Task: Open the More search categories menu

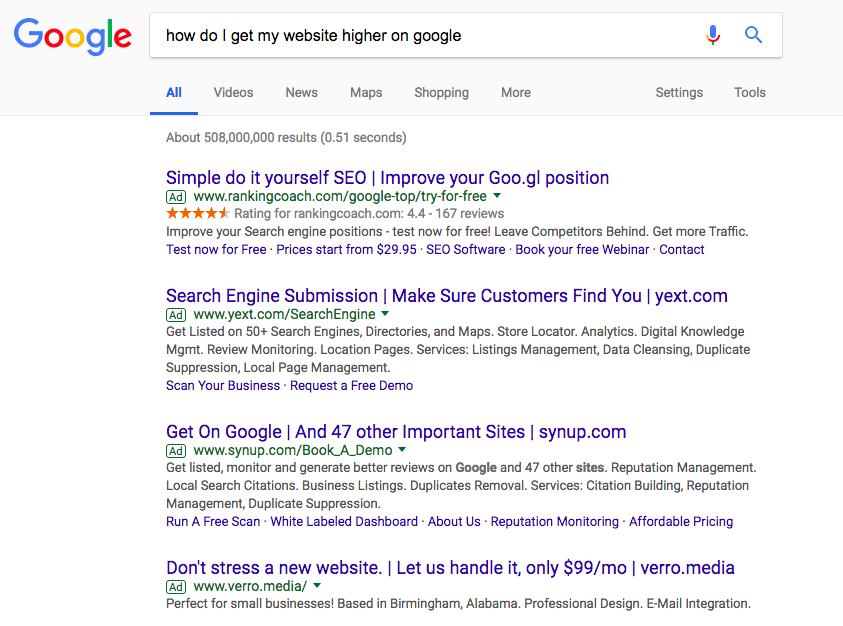Action: point(516,93)
